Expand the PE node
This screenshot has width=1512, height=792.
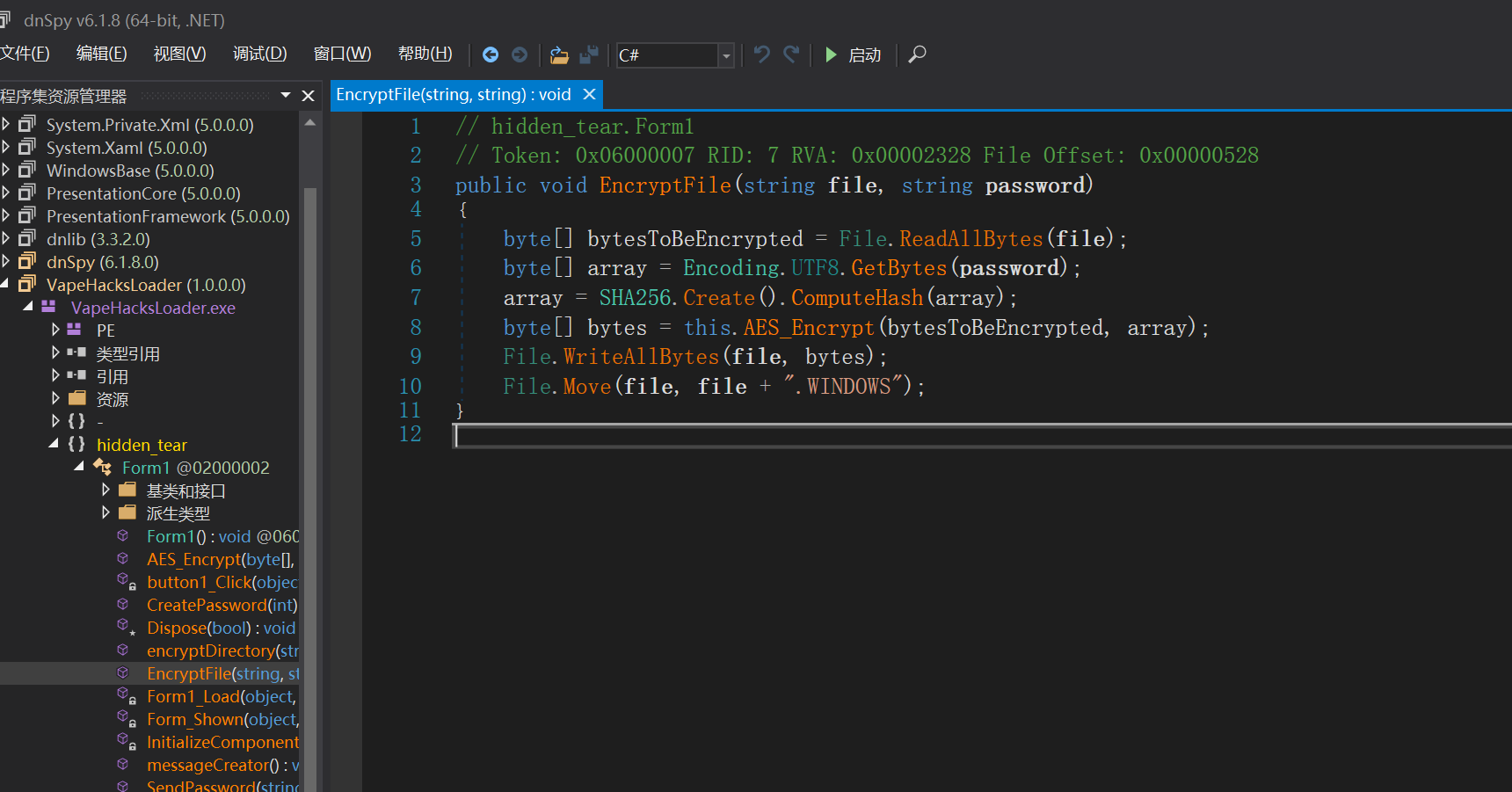55,330
